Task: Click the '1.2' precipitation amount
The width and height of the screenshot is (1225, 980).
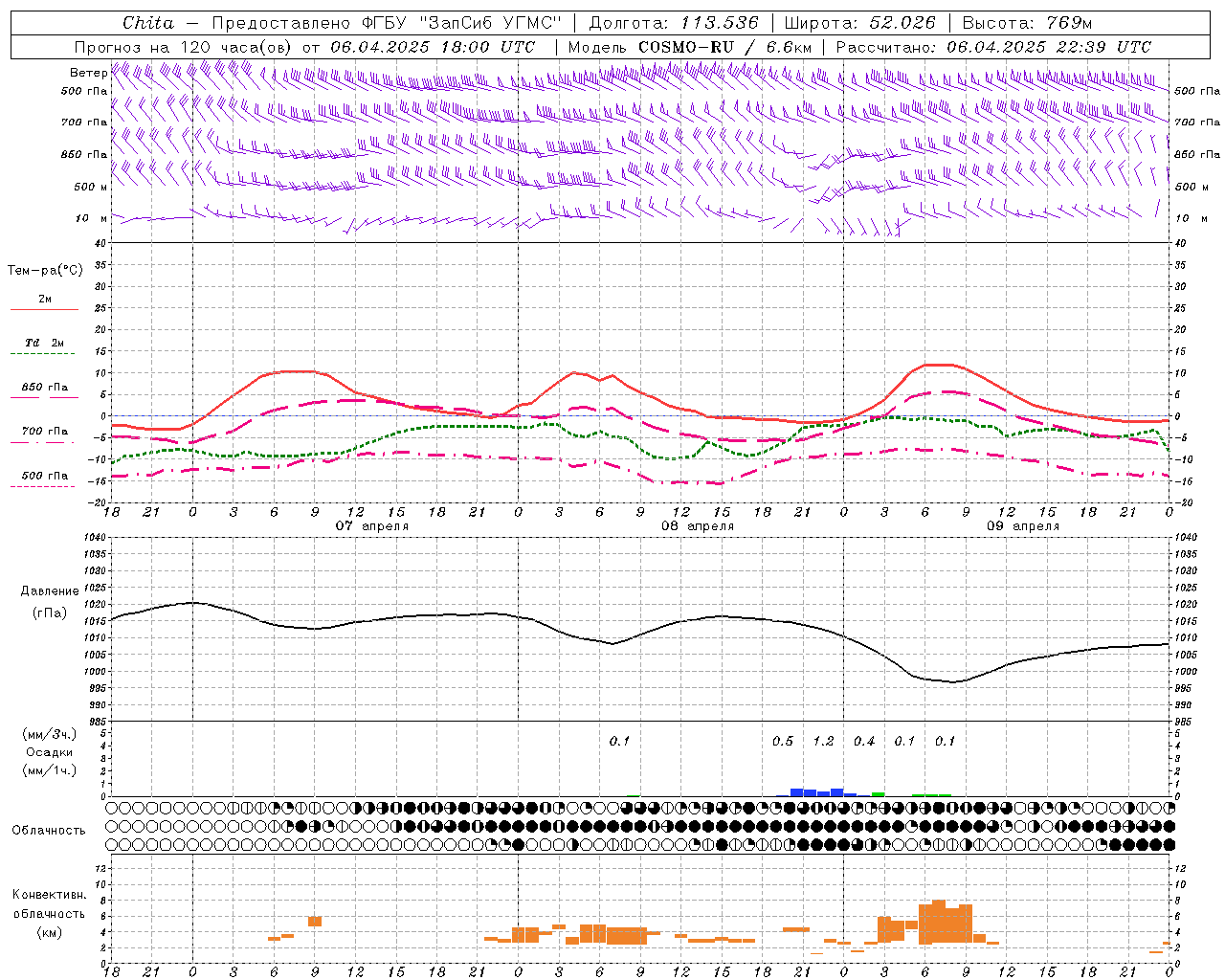Action: [823, 741]
